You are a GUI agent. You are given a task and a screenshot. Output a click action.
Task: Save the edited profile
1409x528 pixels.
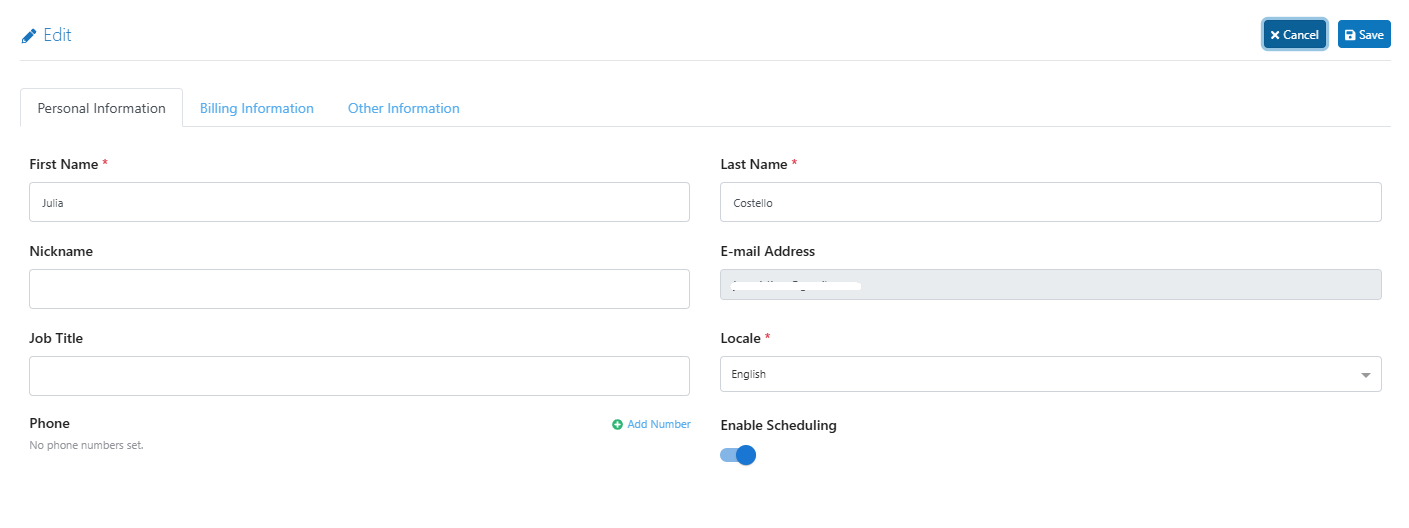1364,34
